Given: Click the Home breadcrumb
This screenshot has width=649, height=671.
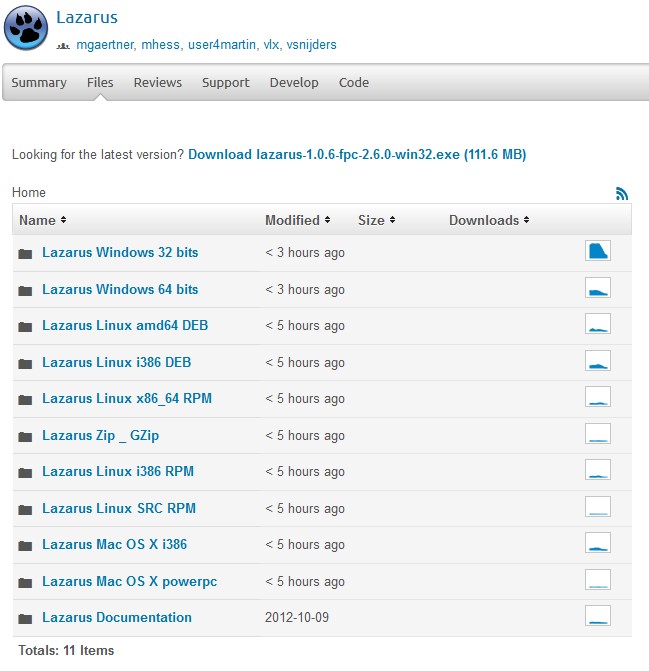Looking at the screenshot, I should click(29, 192).
